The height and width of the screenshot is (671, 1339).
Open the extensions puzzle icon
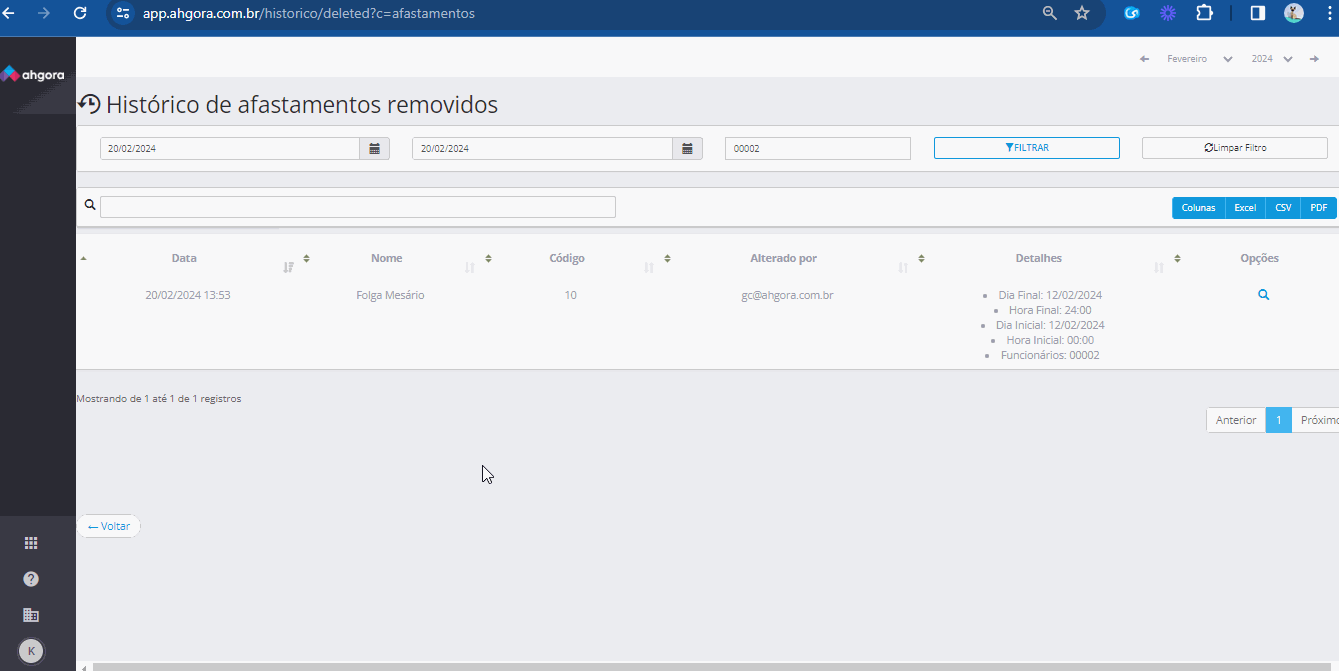tap(1205, 13)
